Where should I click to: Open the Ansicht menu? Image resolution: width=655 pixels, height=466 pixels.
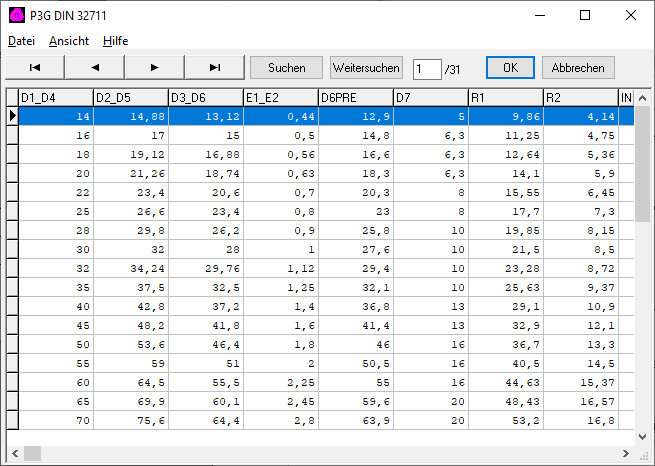click(x=69, y=41)
